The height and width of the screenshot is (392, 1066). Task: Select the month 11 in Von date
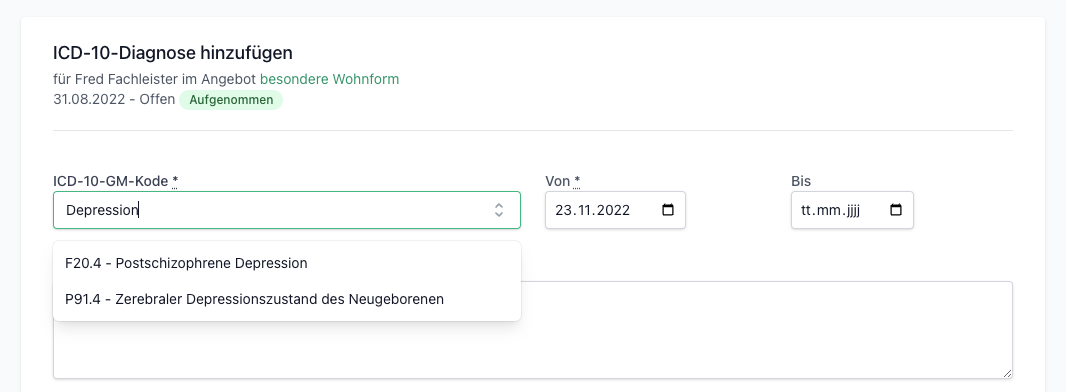[x=581, y=210]
